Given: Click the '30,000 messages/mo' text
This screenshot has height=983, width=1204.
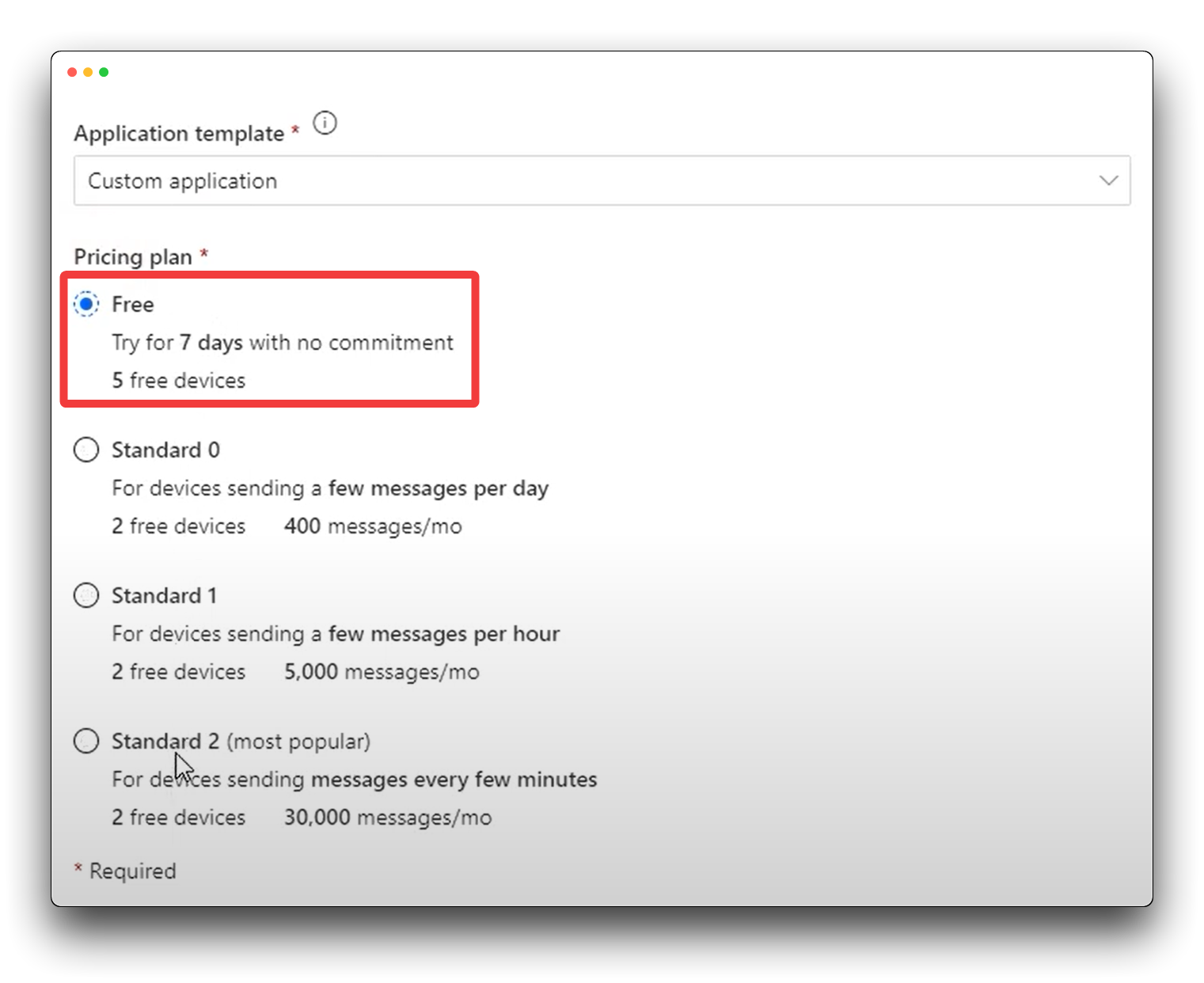Looking at the screenshot, I should (x=388, y=818).
